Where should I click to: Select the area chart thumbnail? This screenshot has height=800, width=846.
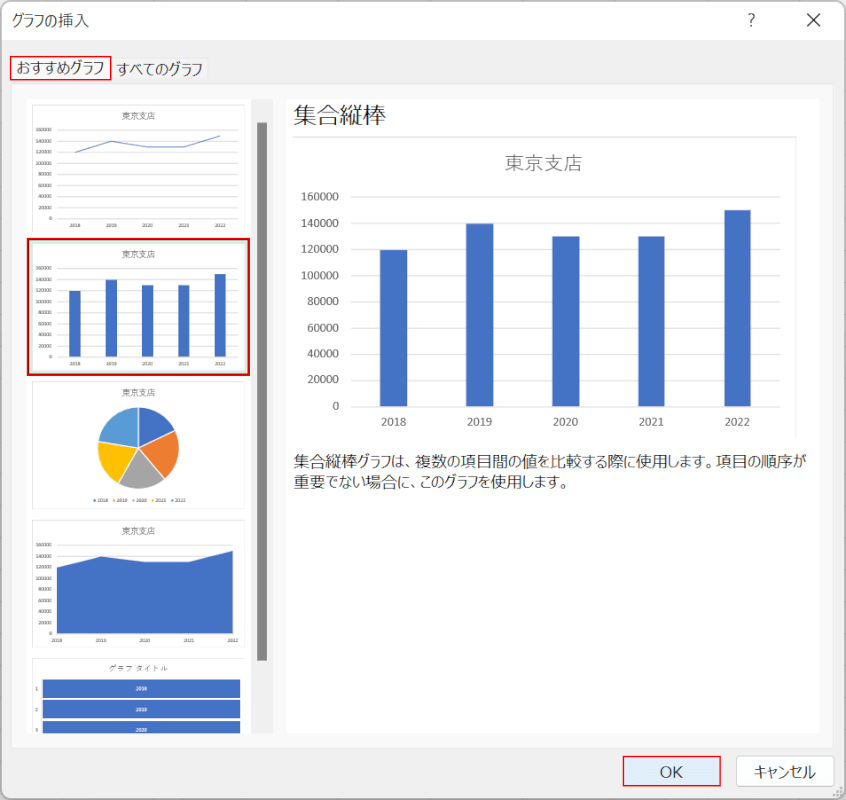point(138,584)
